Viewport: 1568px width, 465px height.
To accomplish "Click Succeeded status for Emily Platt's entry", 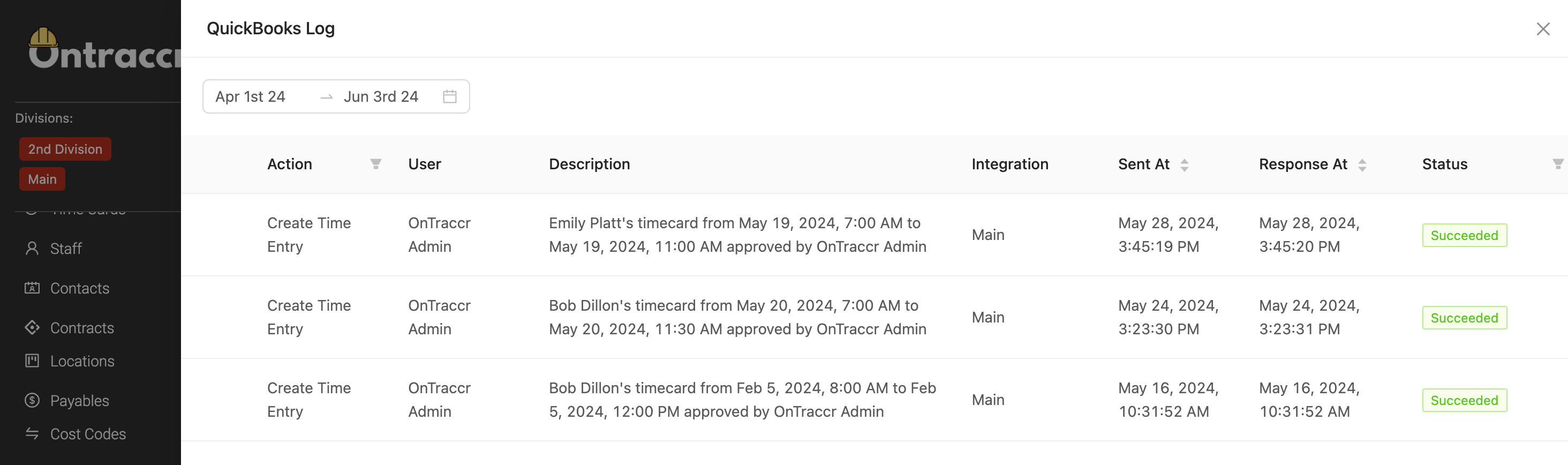I will (1465, 236).
